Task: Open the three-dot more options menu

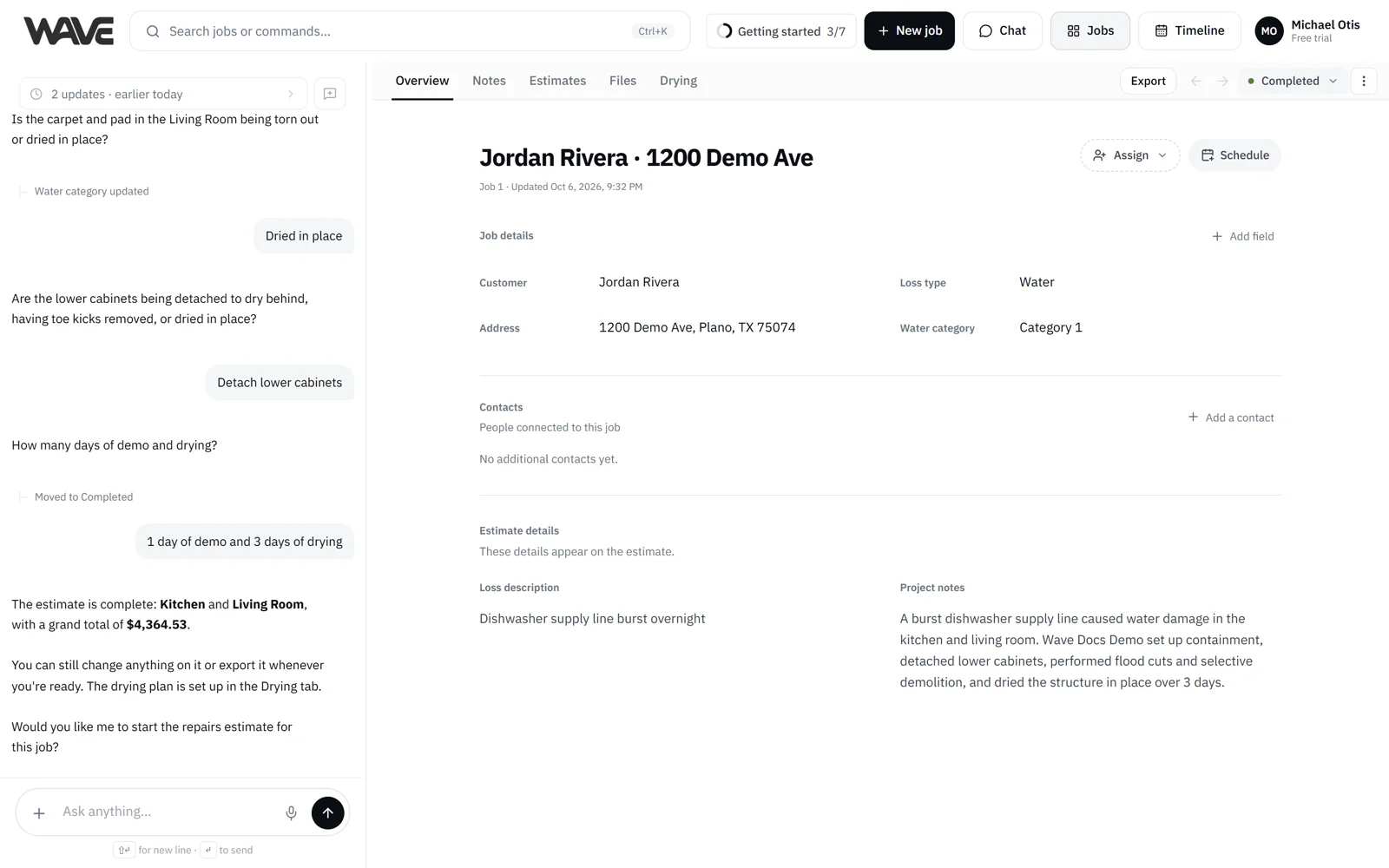Action: click(1364, 81)
